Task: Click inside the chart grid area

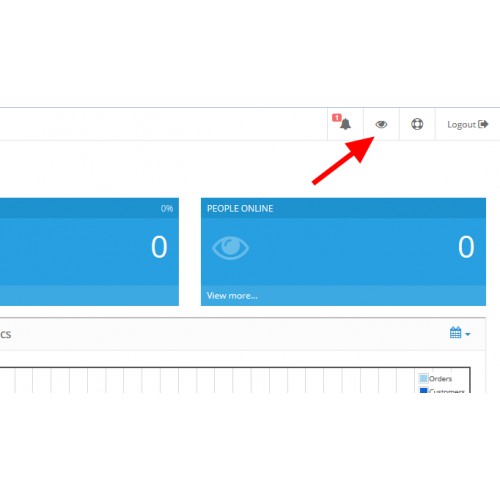Action: click(207, 380)
